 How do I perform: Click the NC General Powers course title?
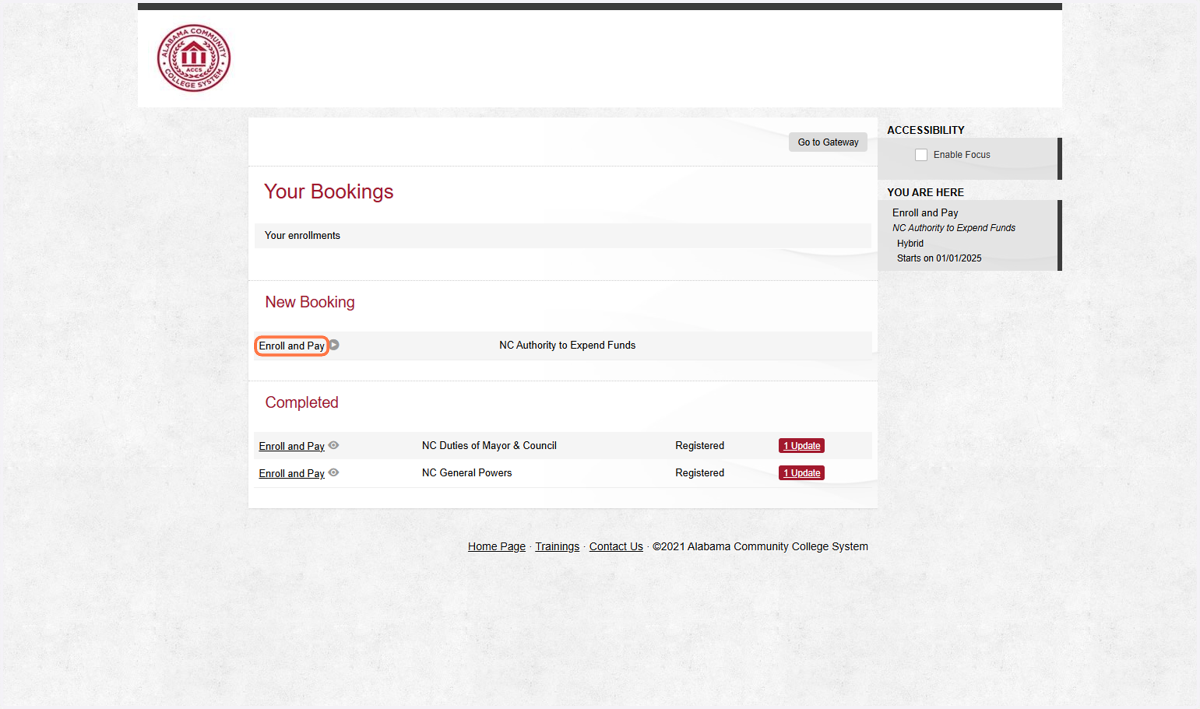click(x=467, y=473)
